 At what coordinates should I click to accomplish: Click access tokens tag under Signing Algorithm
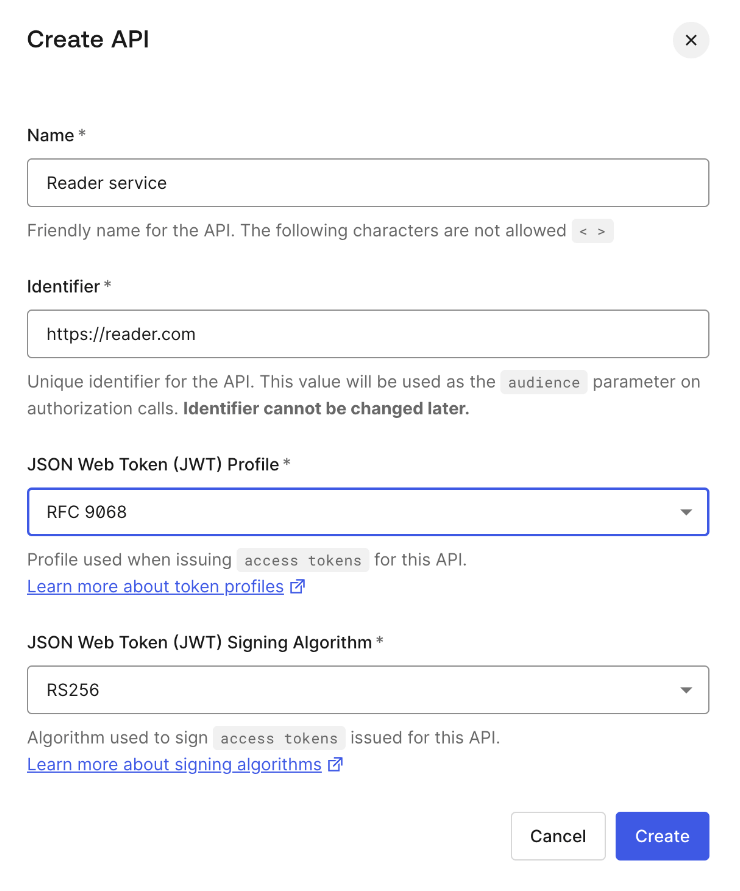pyautogui.click(x=279, y=738)
